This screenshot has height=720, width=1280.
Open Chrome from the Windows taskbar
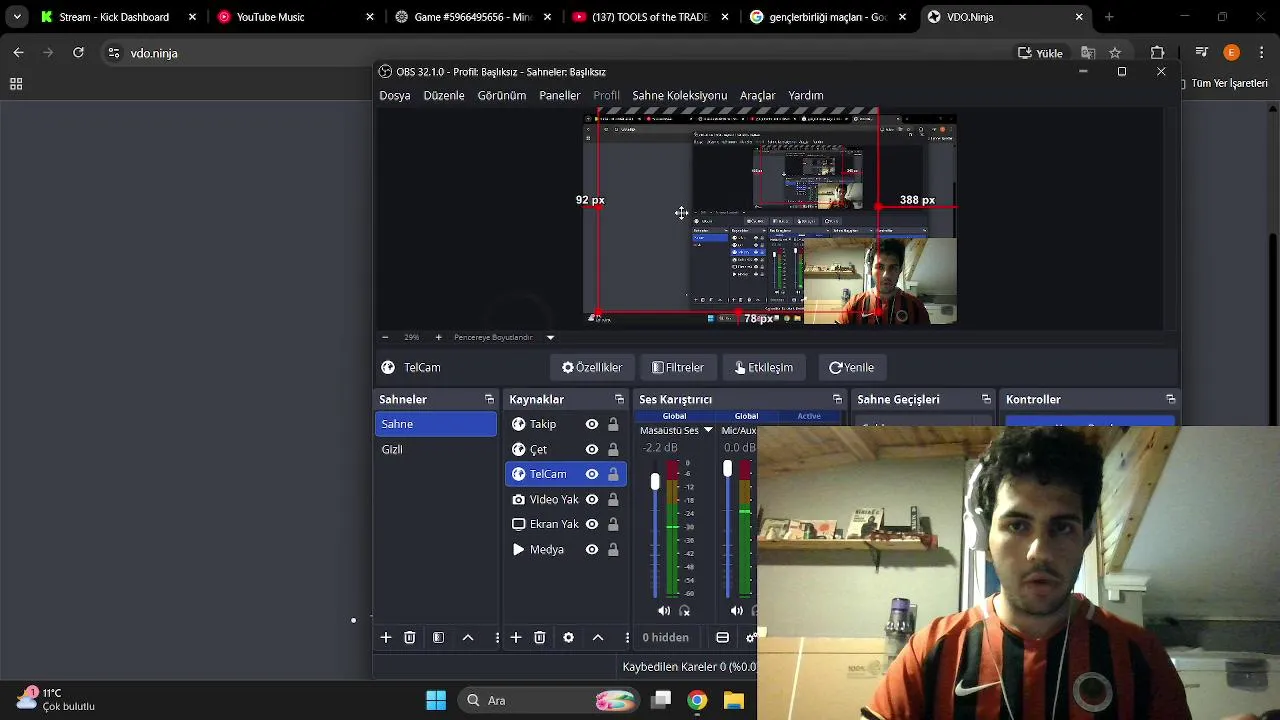tap(697, 700)
